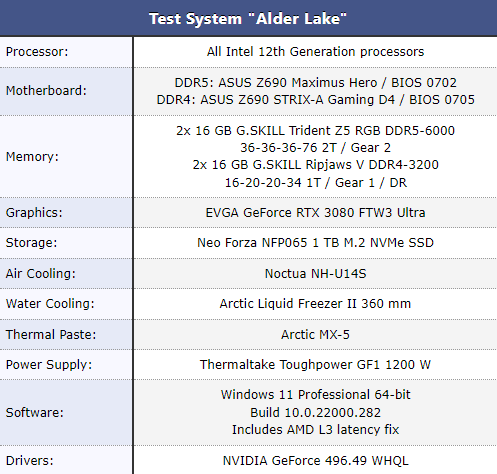Select the Processor: row label

(37, 52)
